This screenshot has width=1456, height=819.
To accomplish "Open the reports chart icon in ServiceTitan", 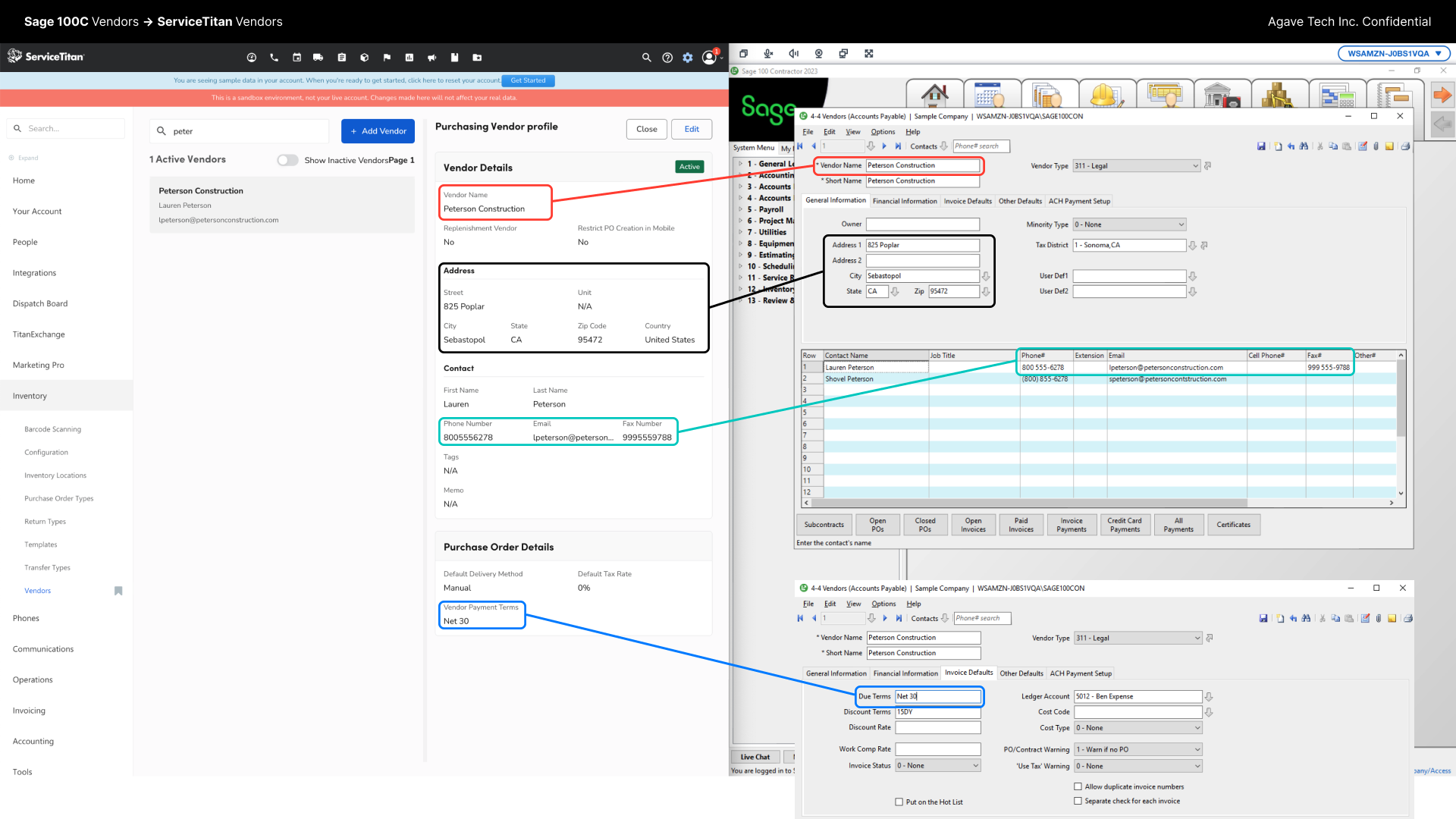I will (x=409, y=57).
